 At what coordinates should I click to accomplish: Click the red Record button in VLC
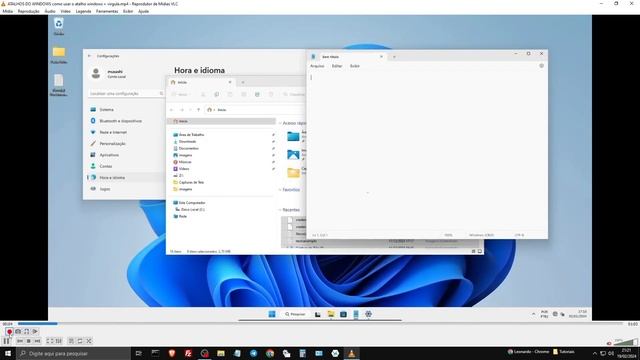coord(9,331)
